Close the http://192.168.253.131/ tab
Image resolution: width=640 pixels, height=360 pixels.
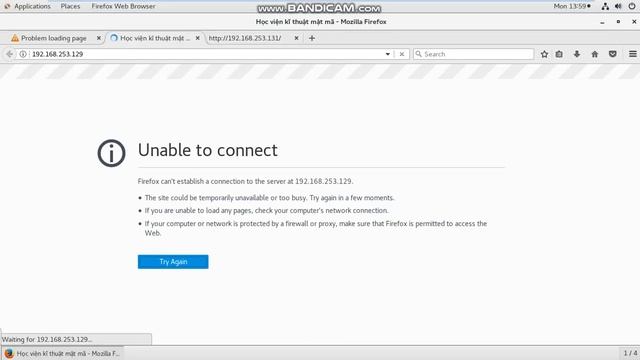pyautogui.click(x=296, y=38)
